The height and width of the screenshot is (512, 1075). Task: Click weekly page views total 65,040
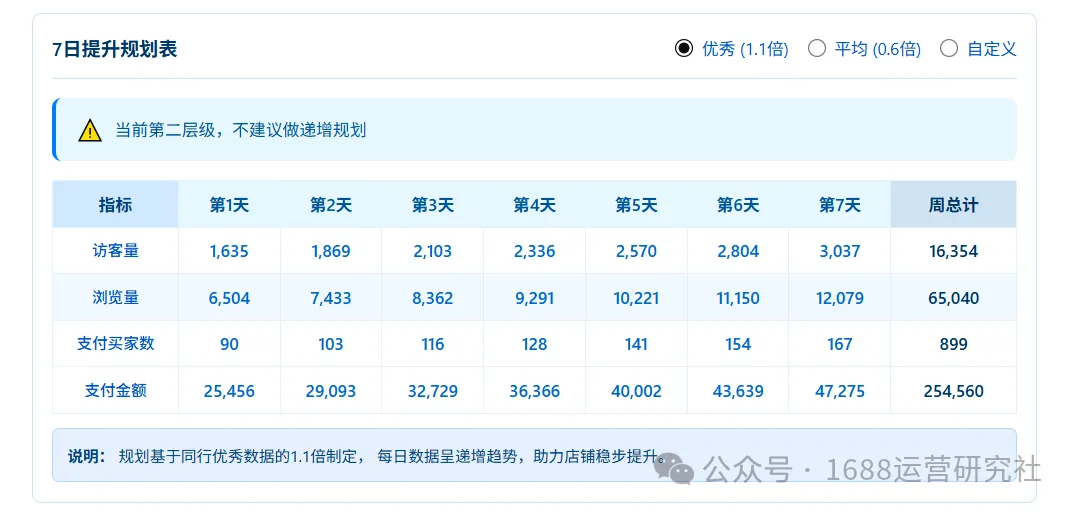click(954, 298)
